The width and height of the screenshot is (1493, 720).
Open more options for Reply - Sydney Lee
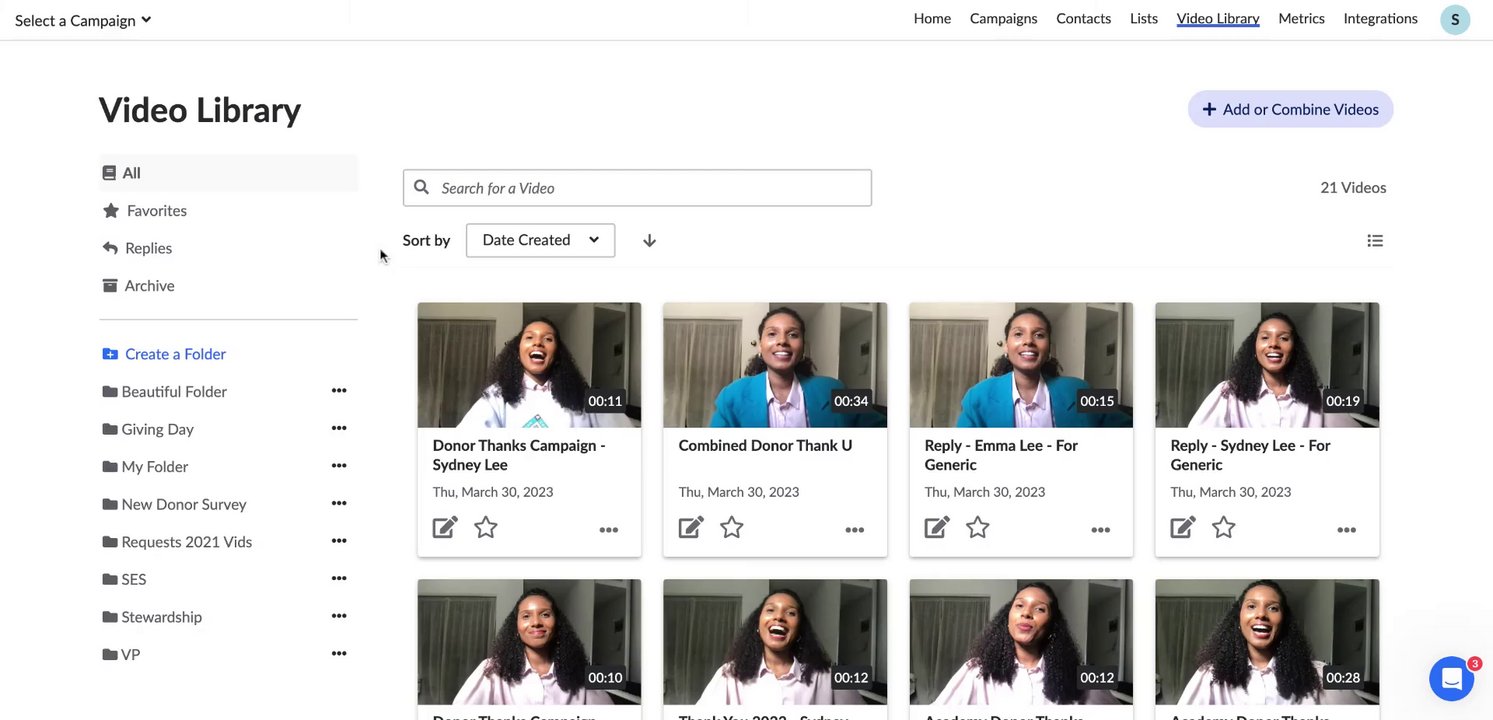1346,530
